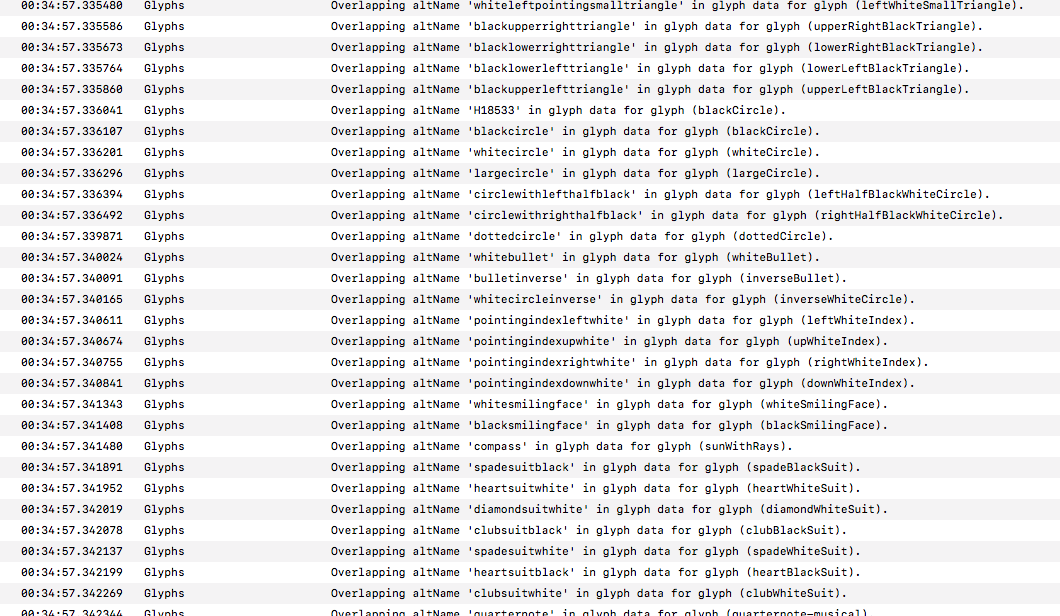1060x616 pixels.
Task: Click the message for 'circlewithlefthalfblack'
Action: click(x=660, y=194)
